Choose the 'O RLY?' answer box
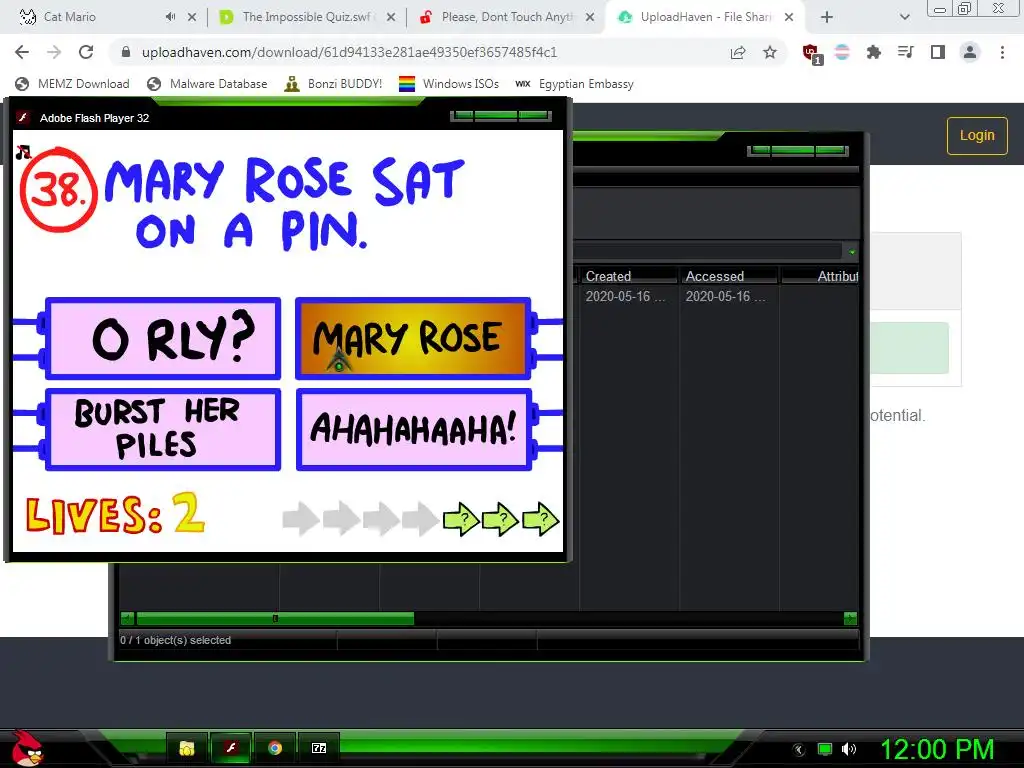1024x768 pixels. [163, 338]
